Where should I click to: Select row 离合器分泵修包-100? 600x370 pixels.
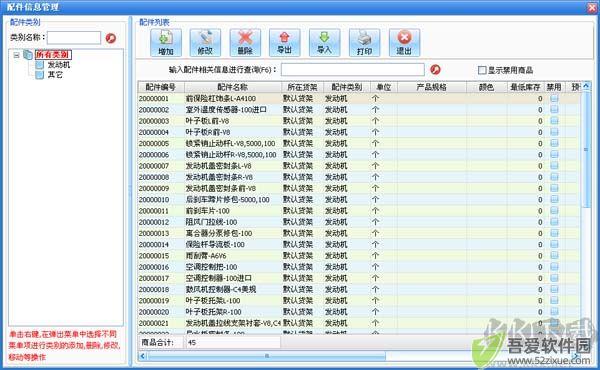[x=359, y=233]
